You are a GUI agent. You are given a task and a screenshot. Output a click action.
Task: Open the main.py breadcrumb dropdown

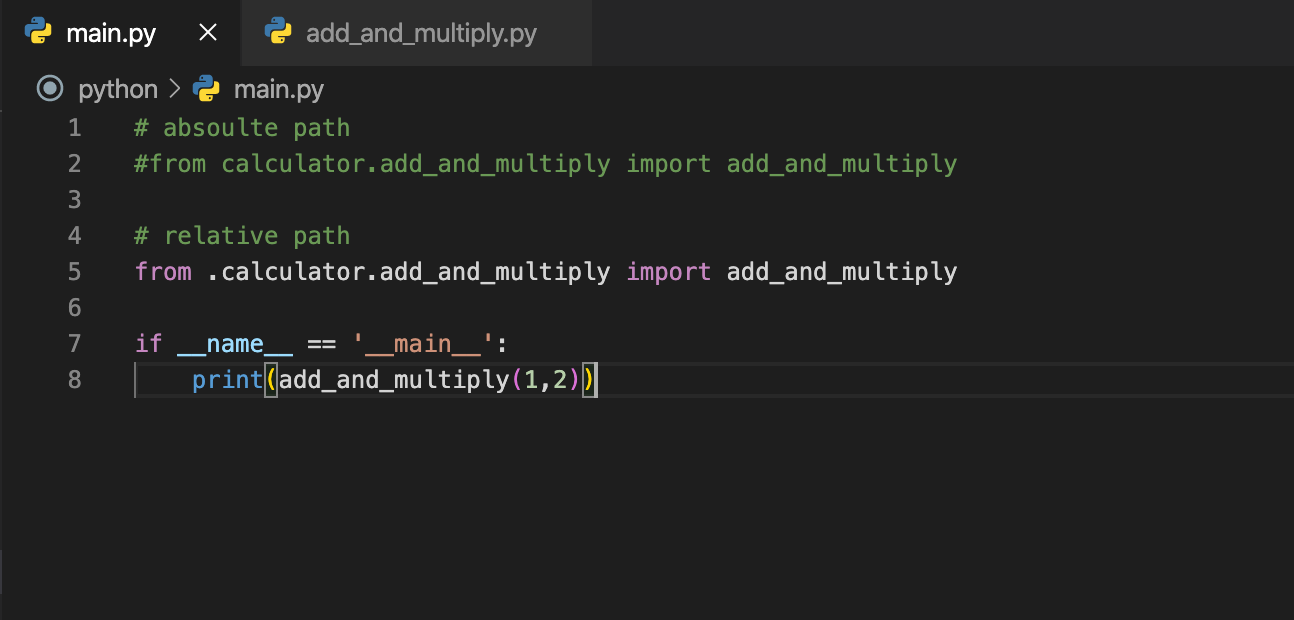(x=278, y=89)
